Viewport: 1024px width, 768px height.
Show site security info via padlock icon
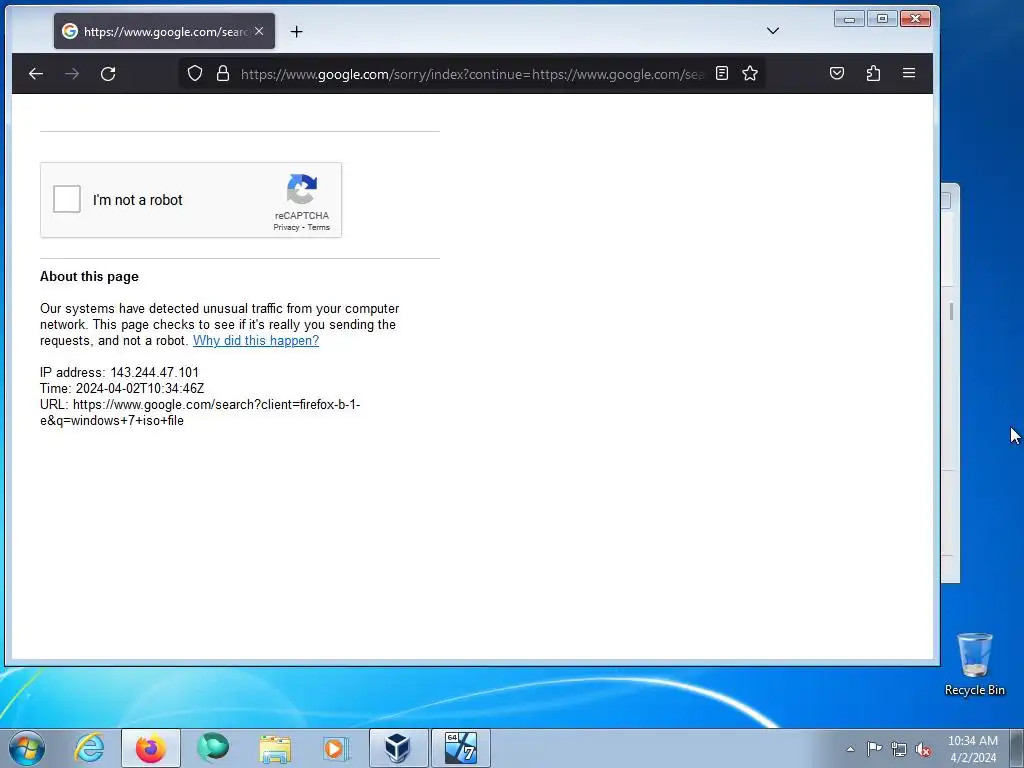(x=223, y=73)
